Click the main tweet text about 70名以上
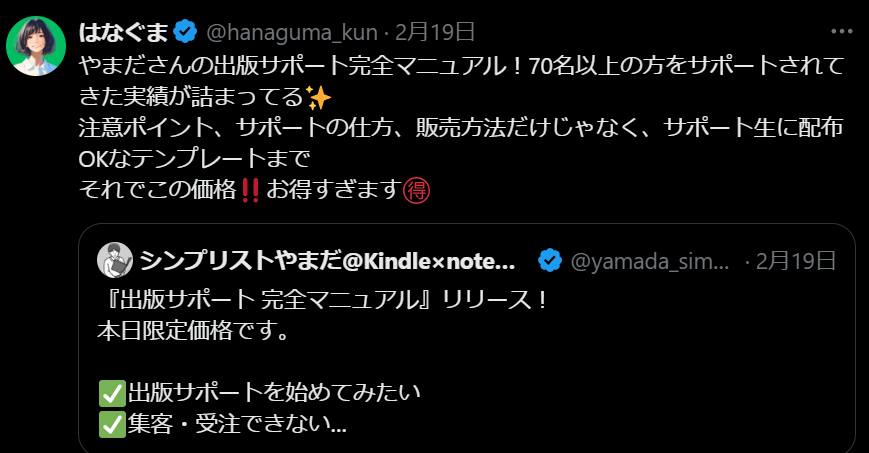This screenshot has width=869, height=453. (x=461, y=82)
